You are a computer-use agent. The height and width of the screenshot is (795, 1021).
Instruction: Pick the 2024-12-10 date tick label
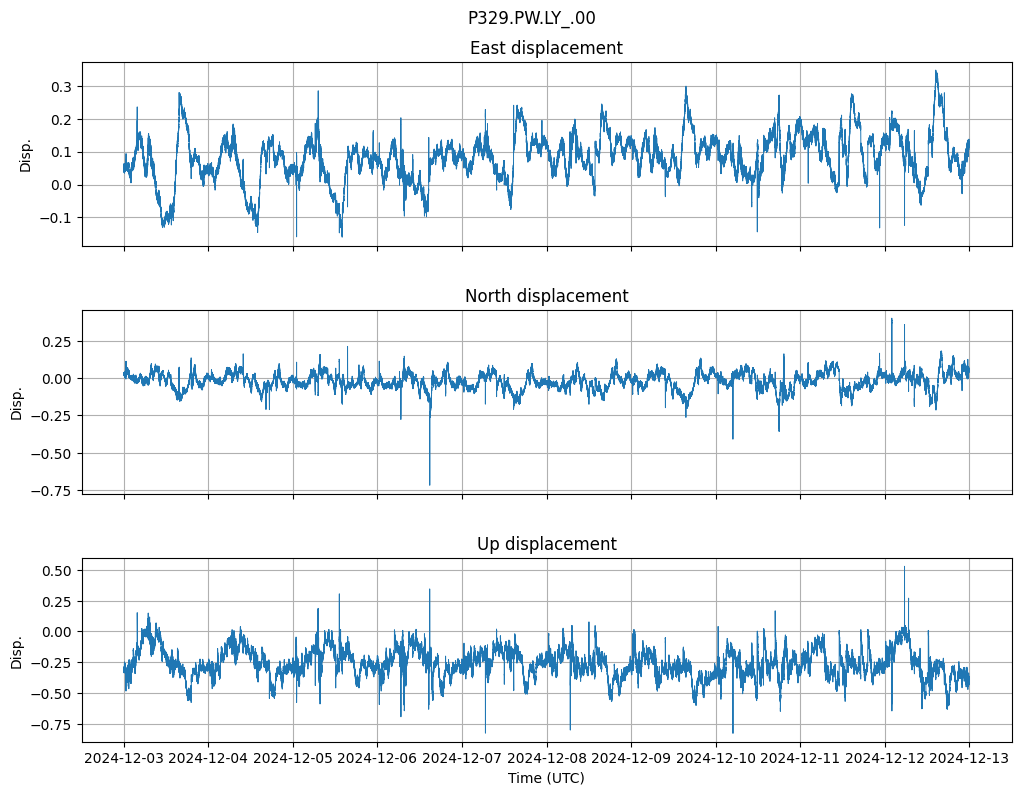tap(716, 759)
